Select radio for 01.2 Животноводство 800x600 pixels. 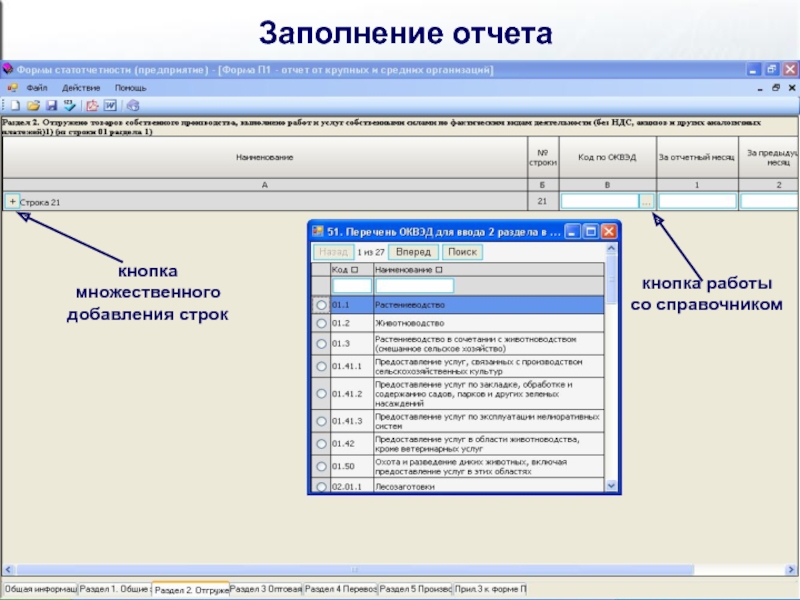coord(321,323)
